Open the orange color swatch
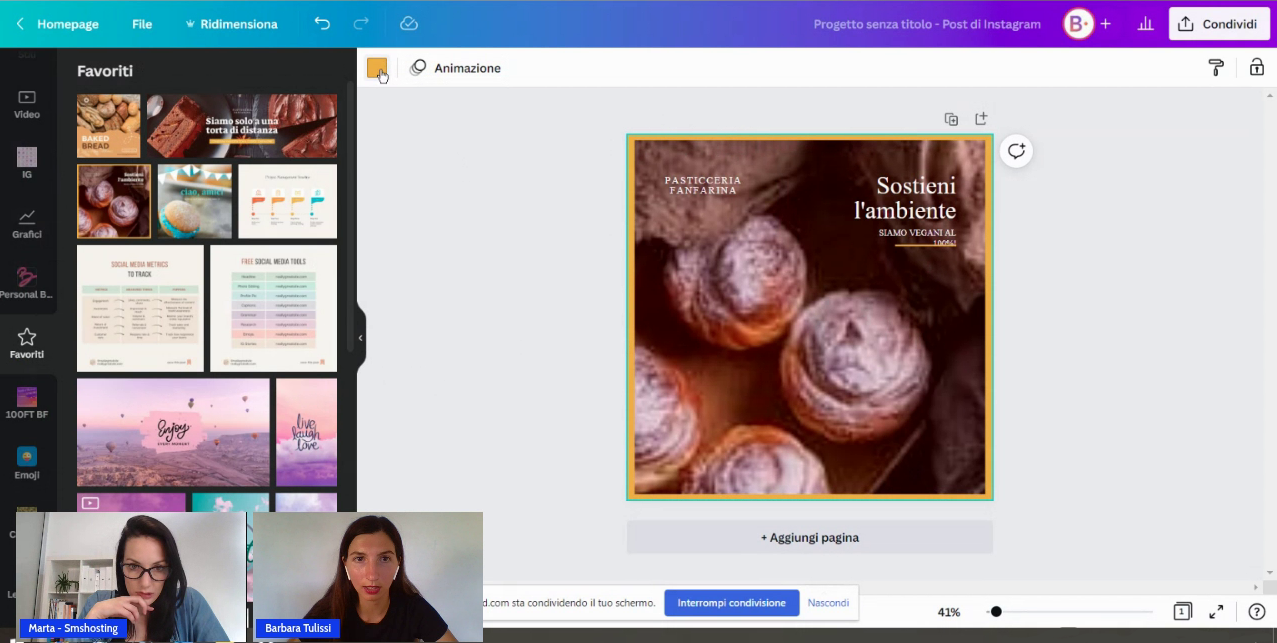This screenshot has width=1277, height=643. tap(376, 68)
